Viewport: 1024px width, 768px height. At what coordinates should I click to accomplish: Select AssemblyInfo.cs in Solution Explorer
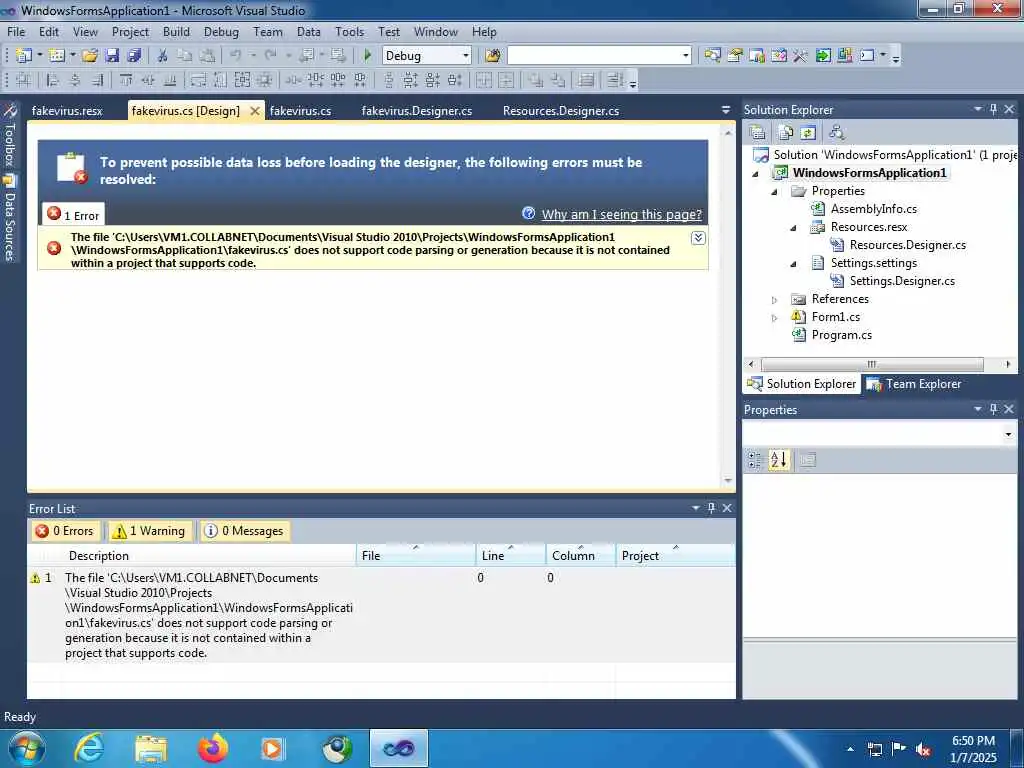pos(873,209)
